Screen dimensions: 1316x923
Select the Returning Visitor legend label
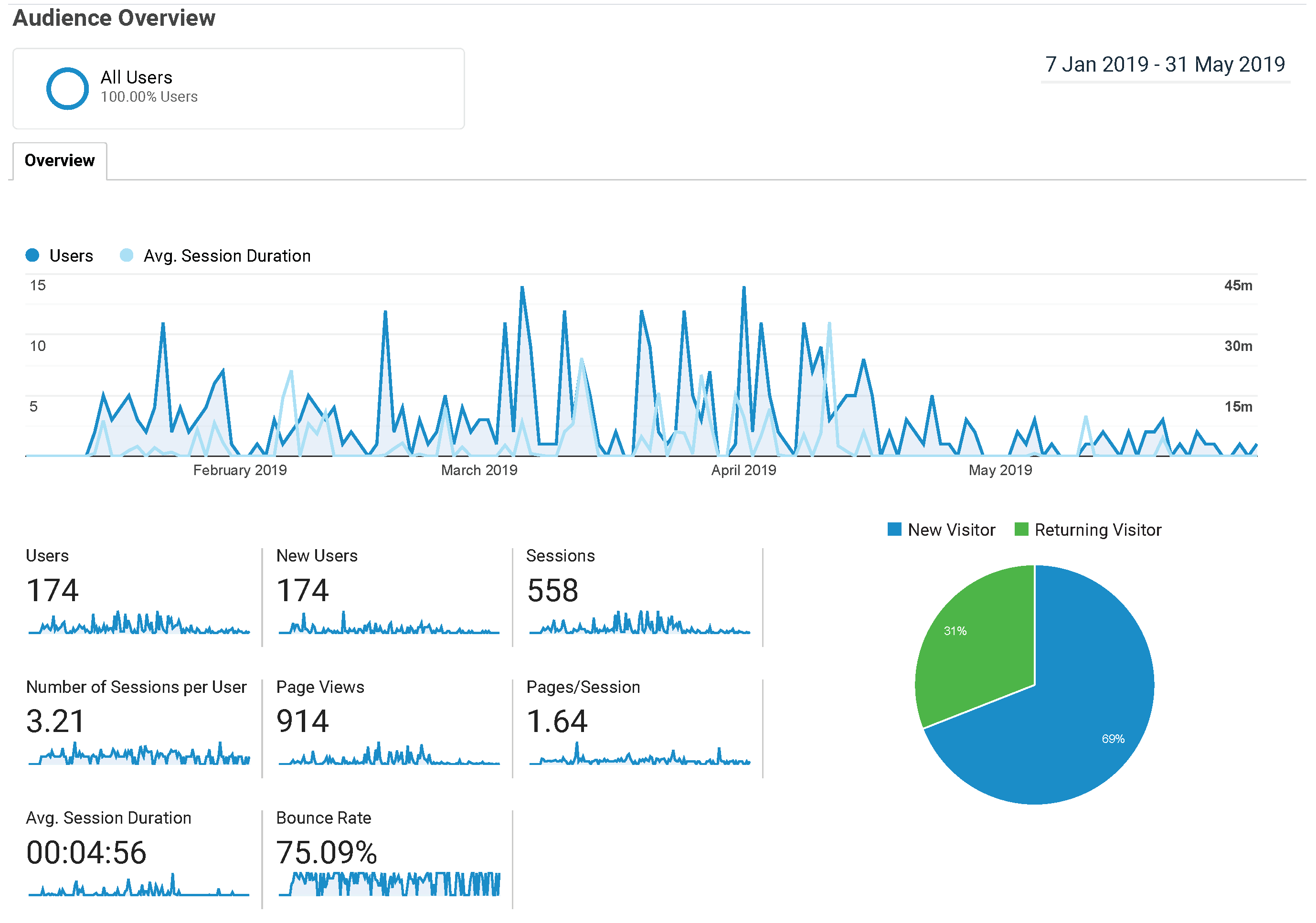click(x=1099, y=531)
